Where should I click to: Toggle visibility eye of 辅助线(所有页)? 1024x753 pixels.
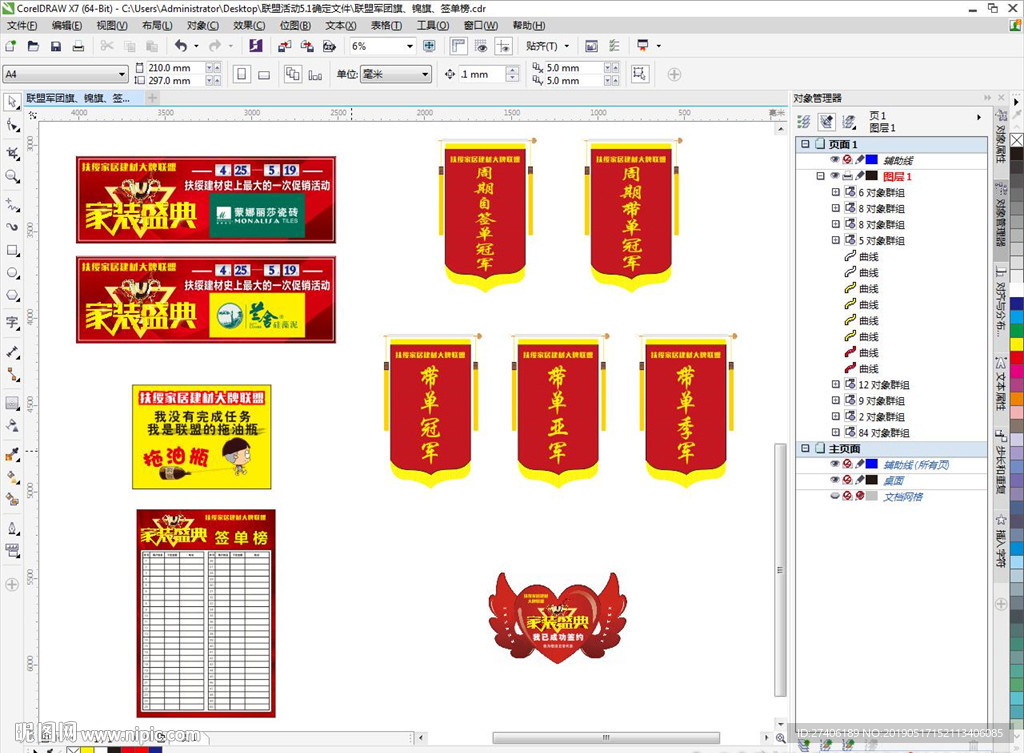(x=834, y=464)
